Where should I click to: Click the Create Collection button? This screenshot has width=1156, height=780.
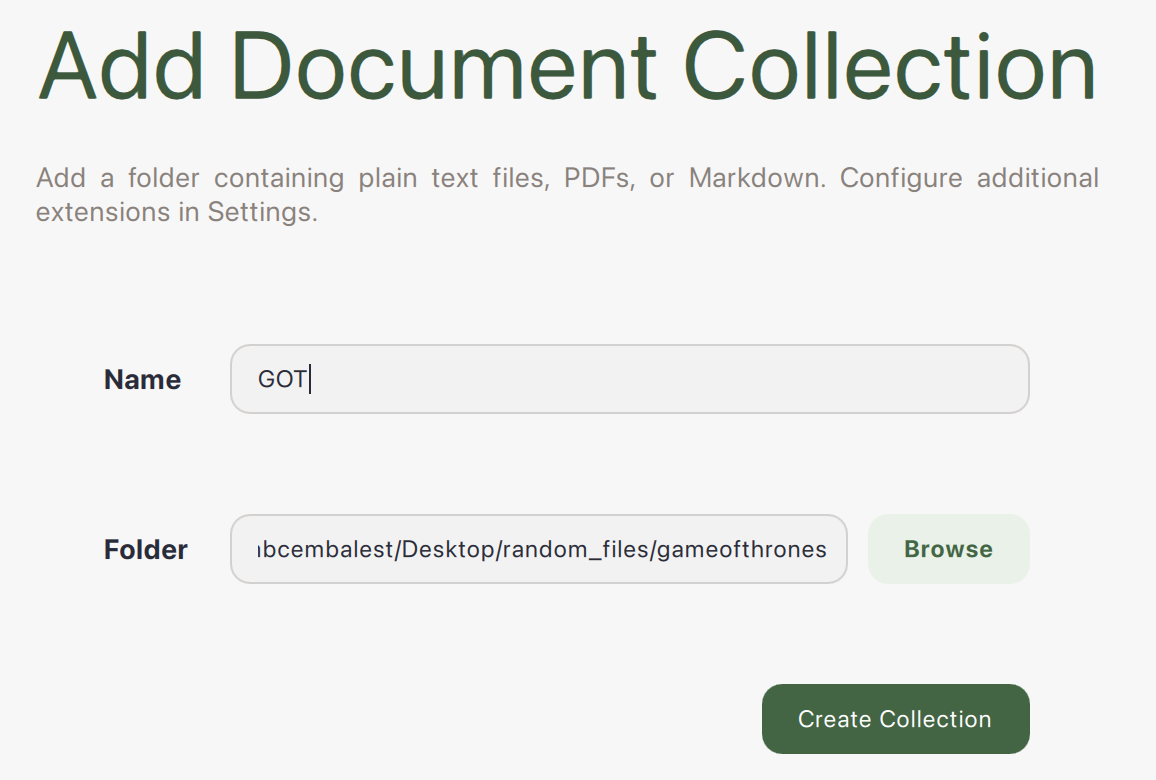pos(896,719)
